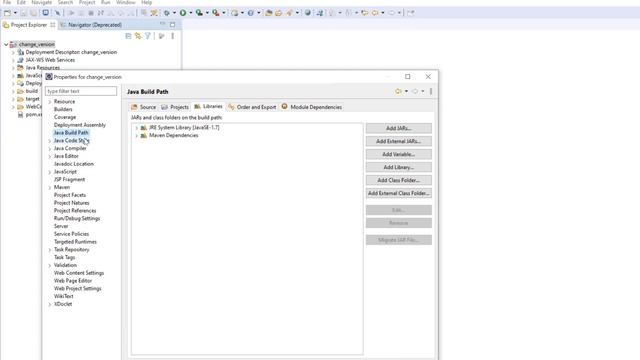Open the Module Dependencies tab

click(x=312, y=107)
